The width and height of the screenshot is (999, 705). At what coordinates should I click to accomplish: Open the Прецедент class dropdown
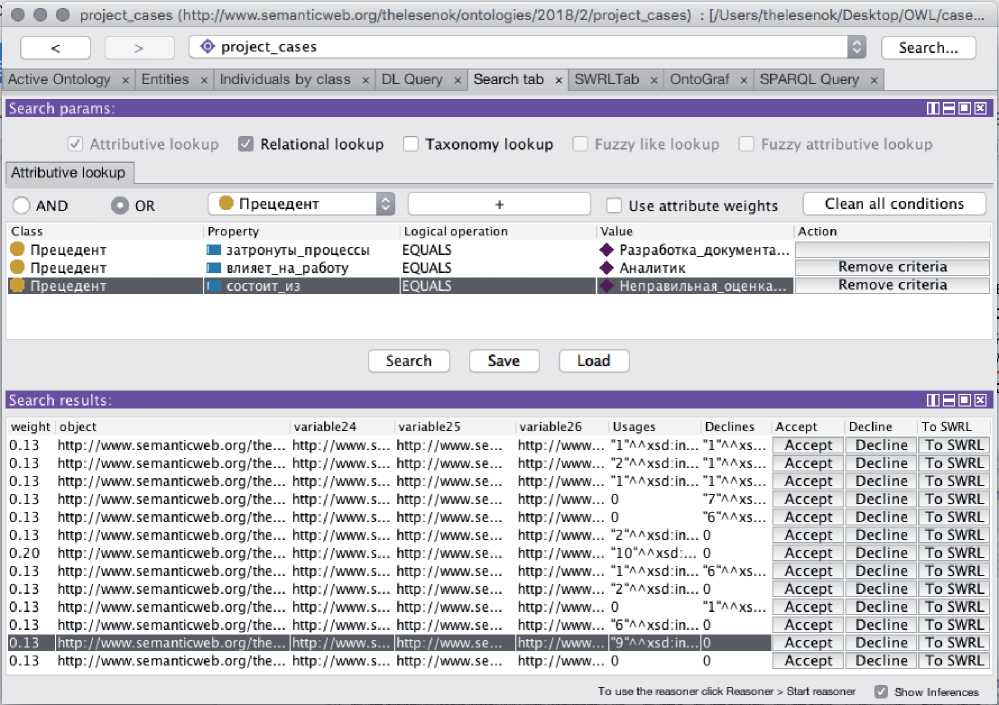[301, 204]
